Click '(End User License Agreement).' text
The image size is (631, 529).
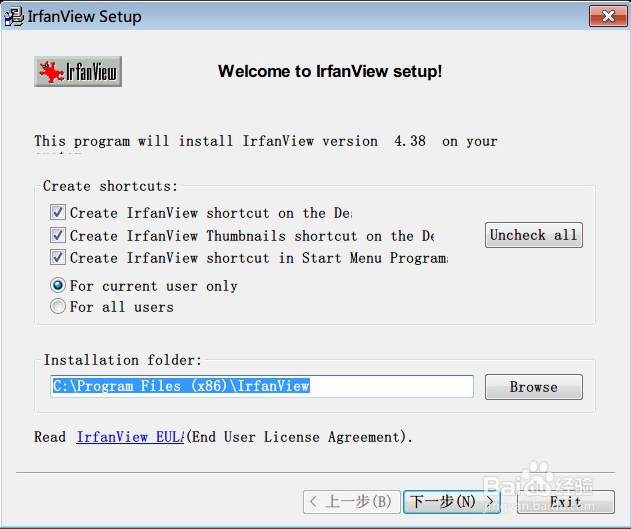(300, 437)
